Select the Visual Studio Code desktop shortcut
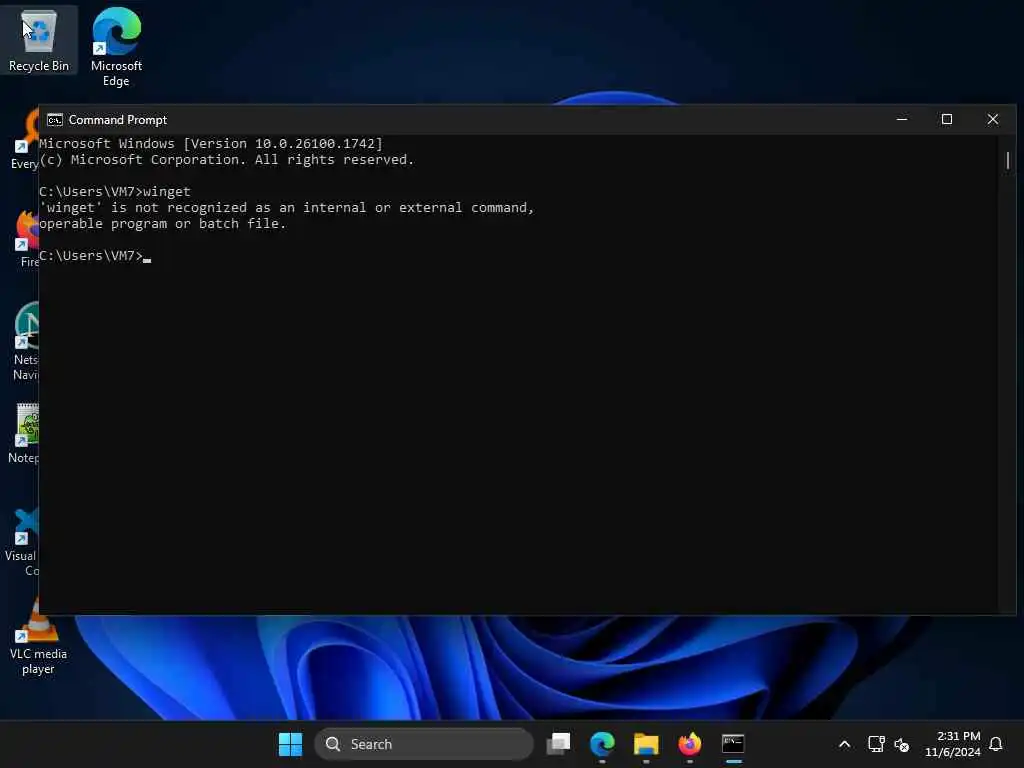This screenshot has height=768, width=1024. click(22, 541)
